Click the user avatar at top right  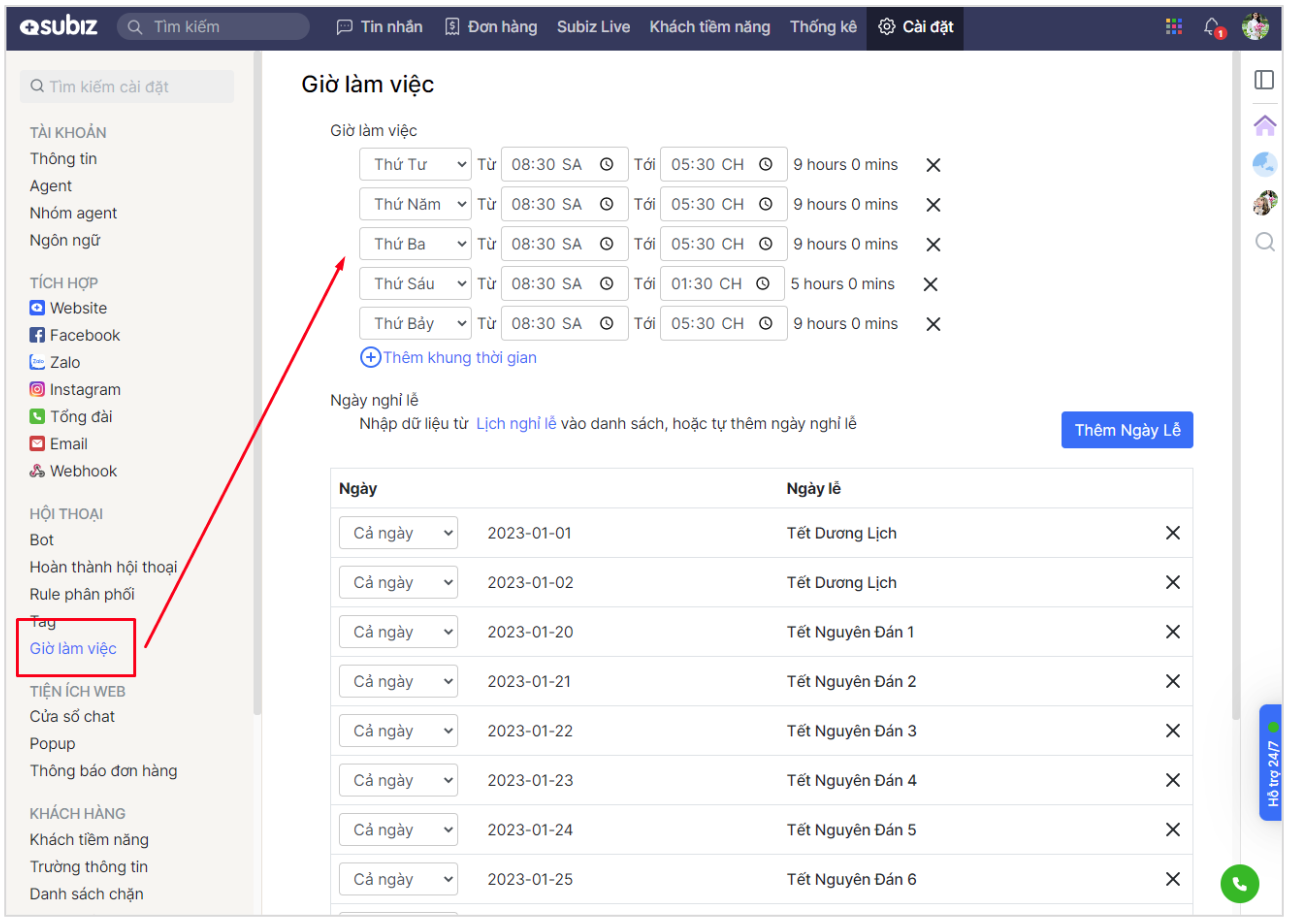1255,27
